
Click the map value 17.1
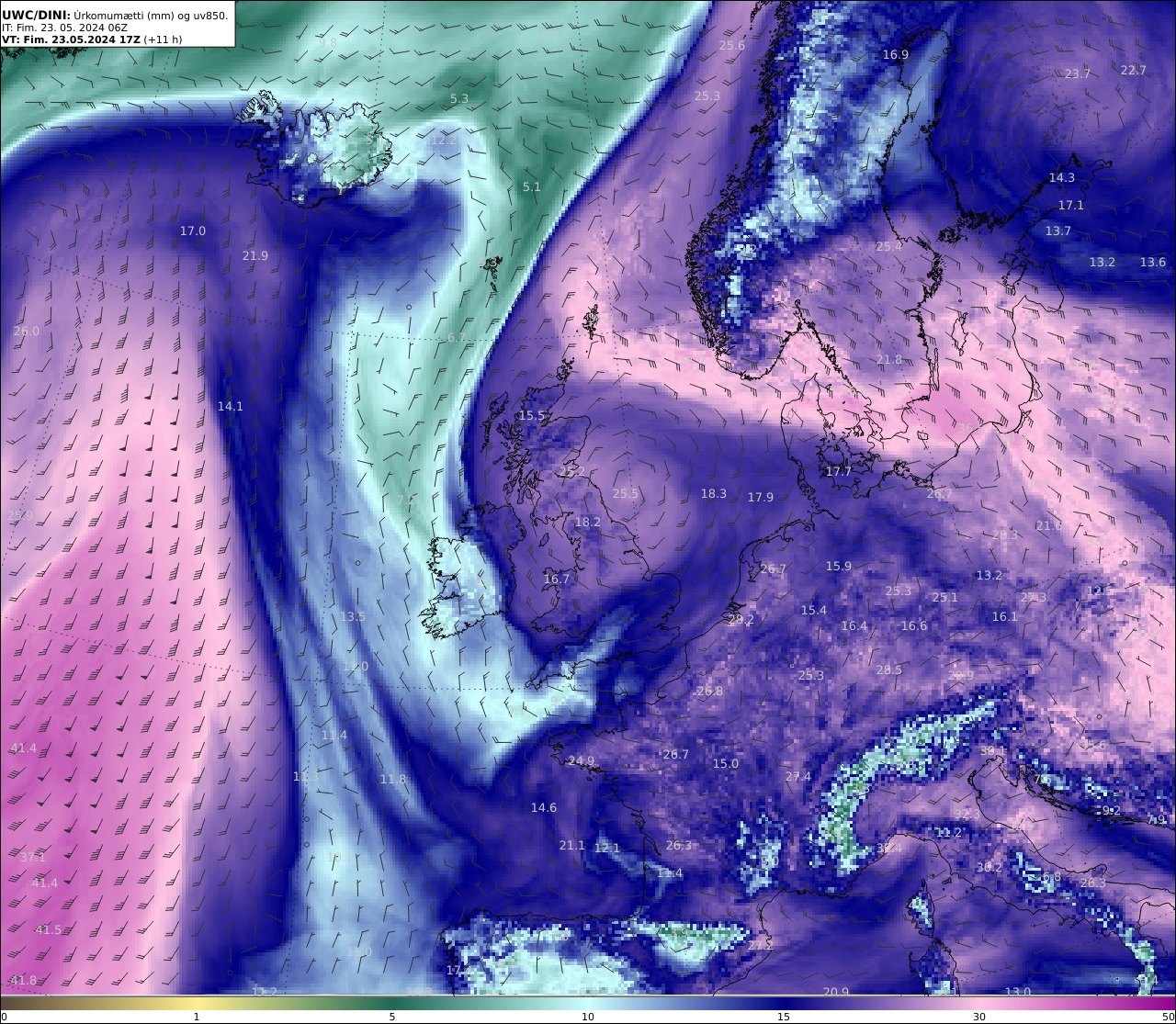pos(1071,206)
